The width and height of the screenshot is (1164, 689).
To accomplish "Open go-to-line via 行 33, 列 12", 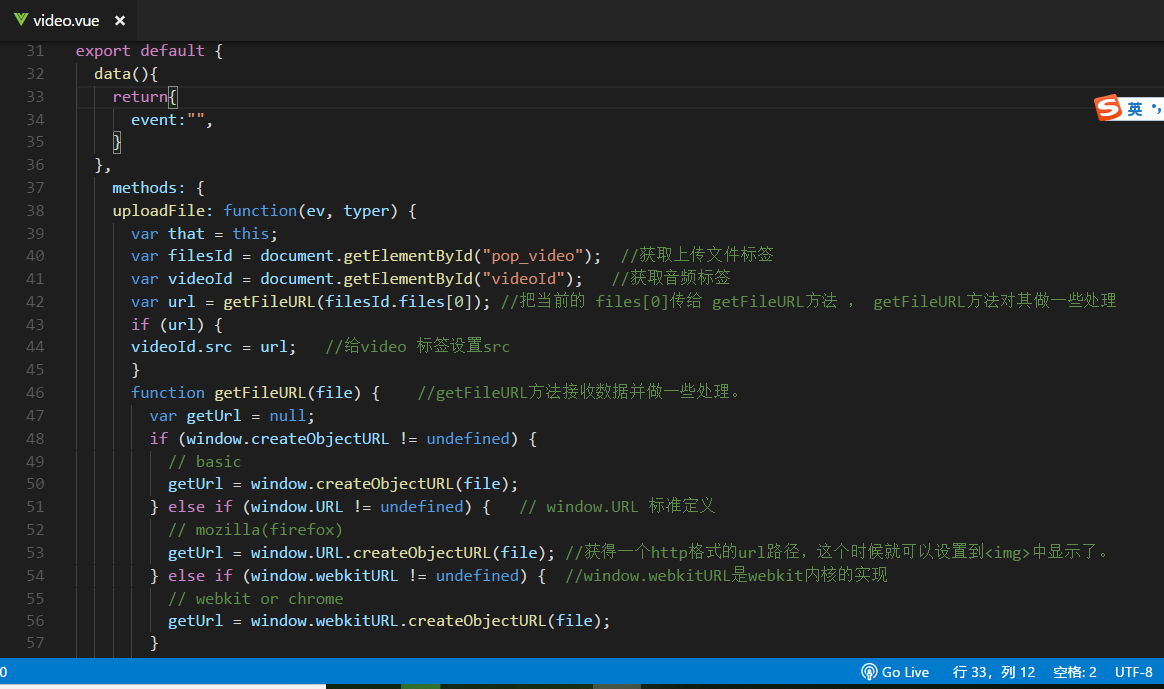I will coord(993,672).
